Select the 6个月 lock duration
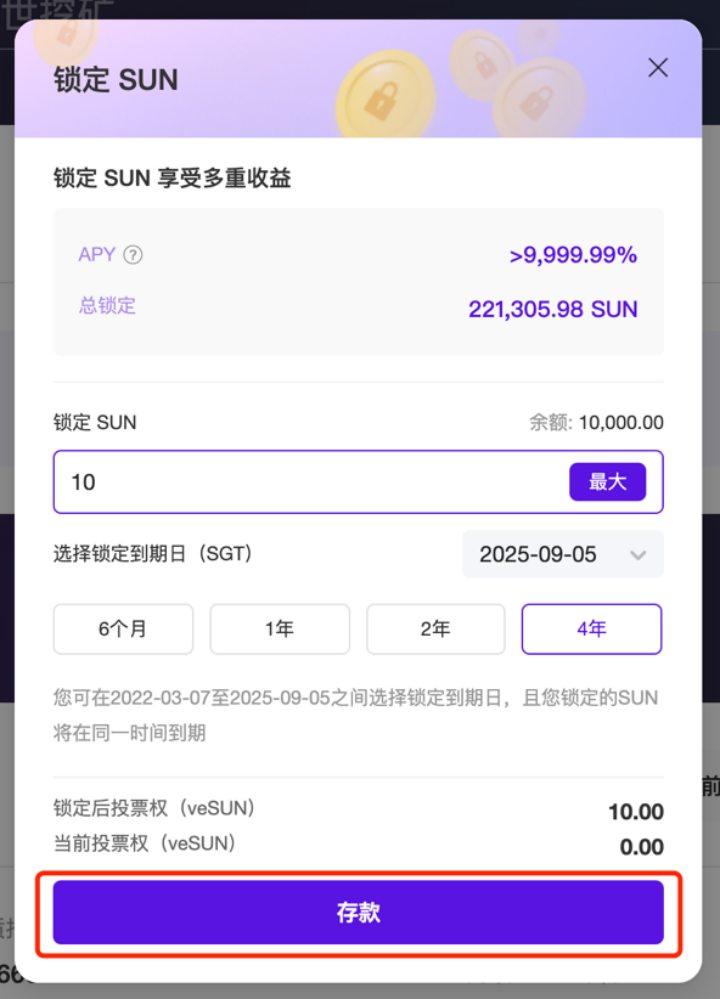The width and height of the screenshot is (720, 999). 123,629
